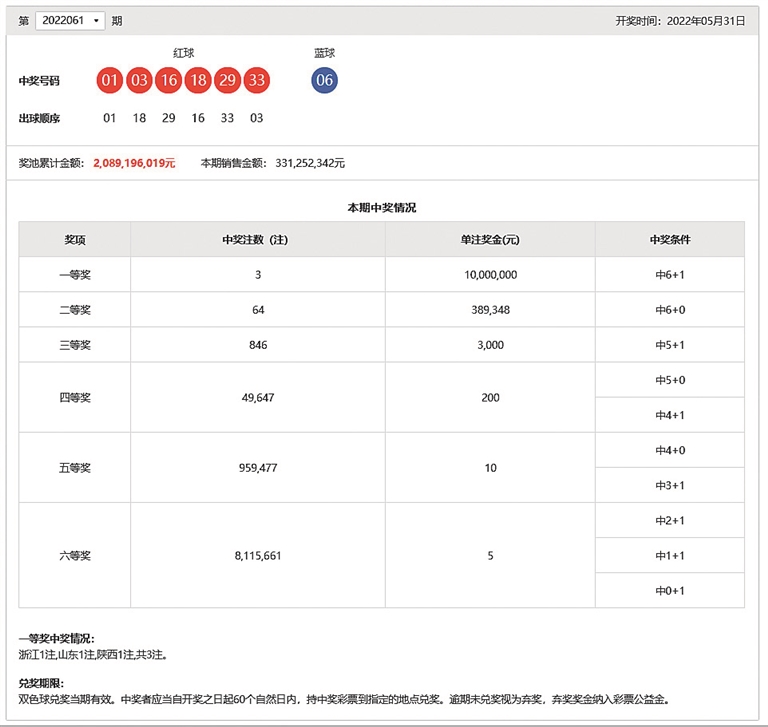Click the sales amount 331,252,342元

[x=310, y=163]
